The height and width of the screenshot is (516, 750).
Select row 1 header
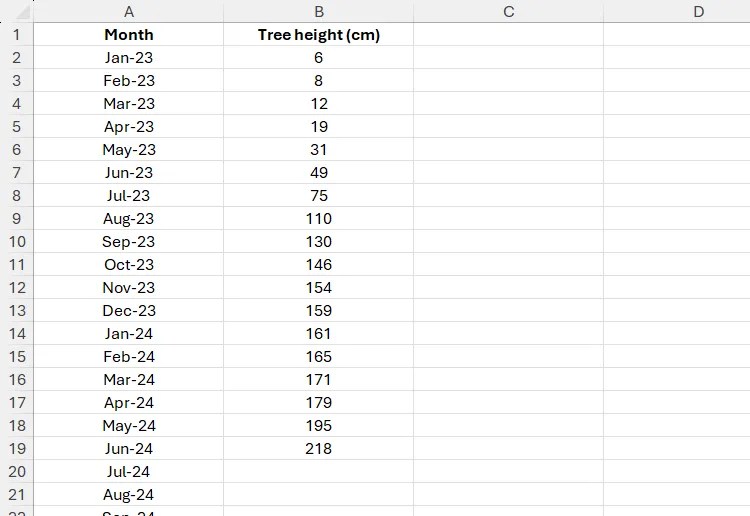(17, 34)
